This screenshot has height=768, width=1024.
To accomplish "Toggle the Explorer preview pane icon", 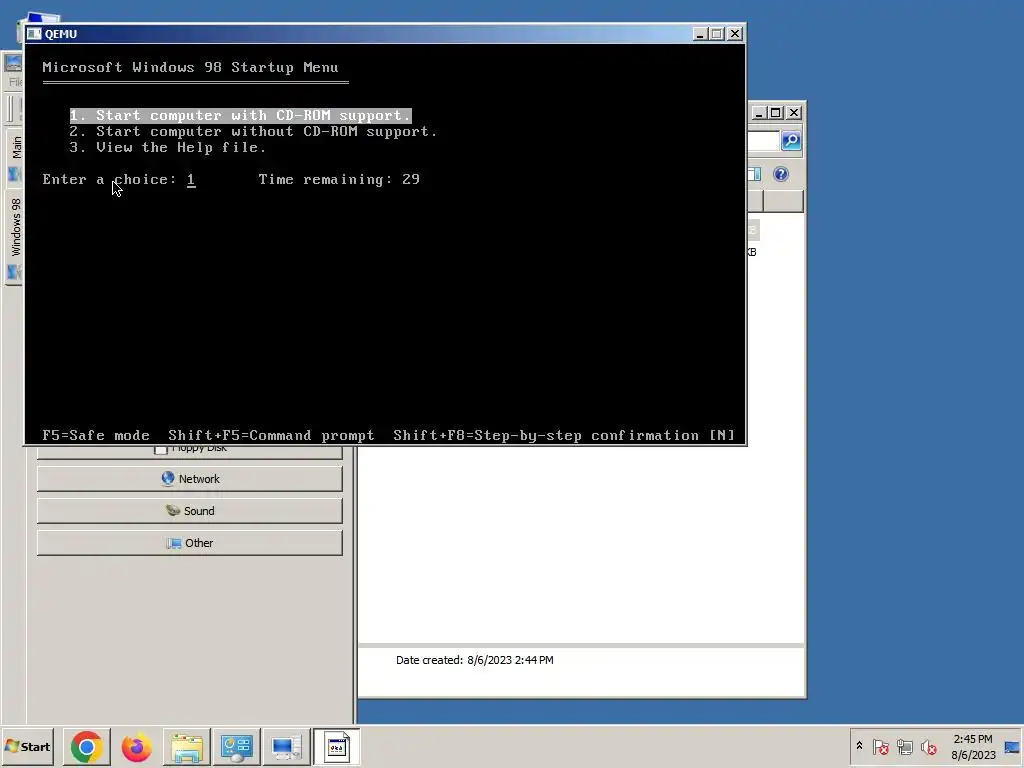I will pos(754,174).
